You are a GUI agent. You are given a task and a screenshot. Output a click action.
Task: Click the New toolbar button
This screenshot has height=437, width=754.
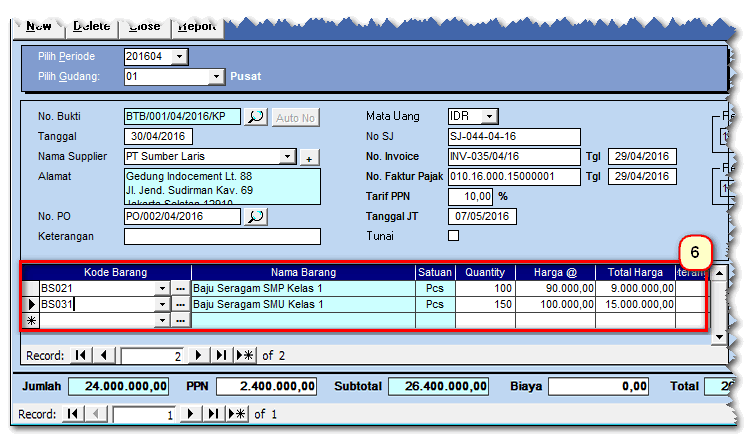[39, 27]
